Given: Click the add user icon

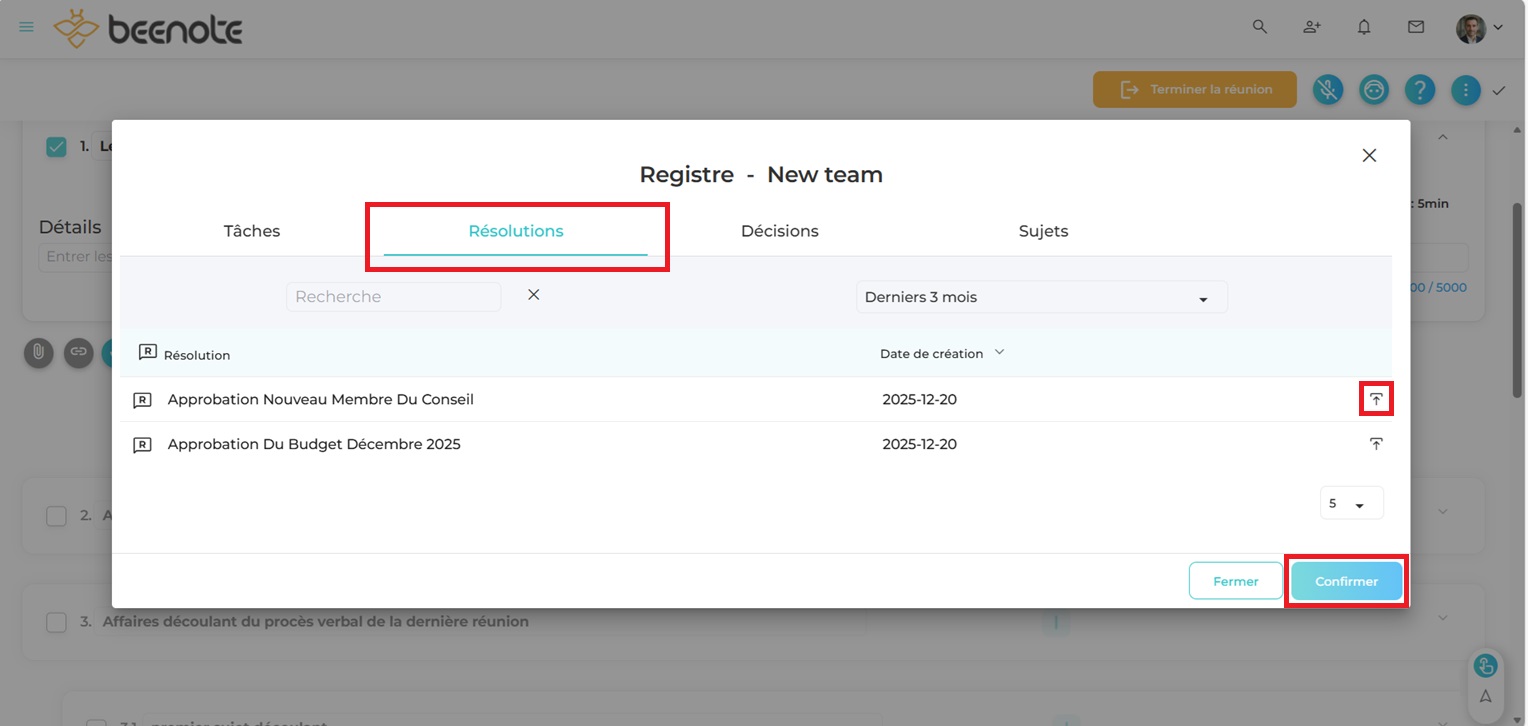Looking at the screenshot, I should click(x=1312, y=28).
